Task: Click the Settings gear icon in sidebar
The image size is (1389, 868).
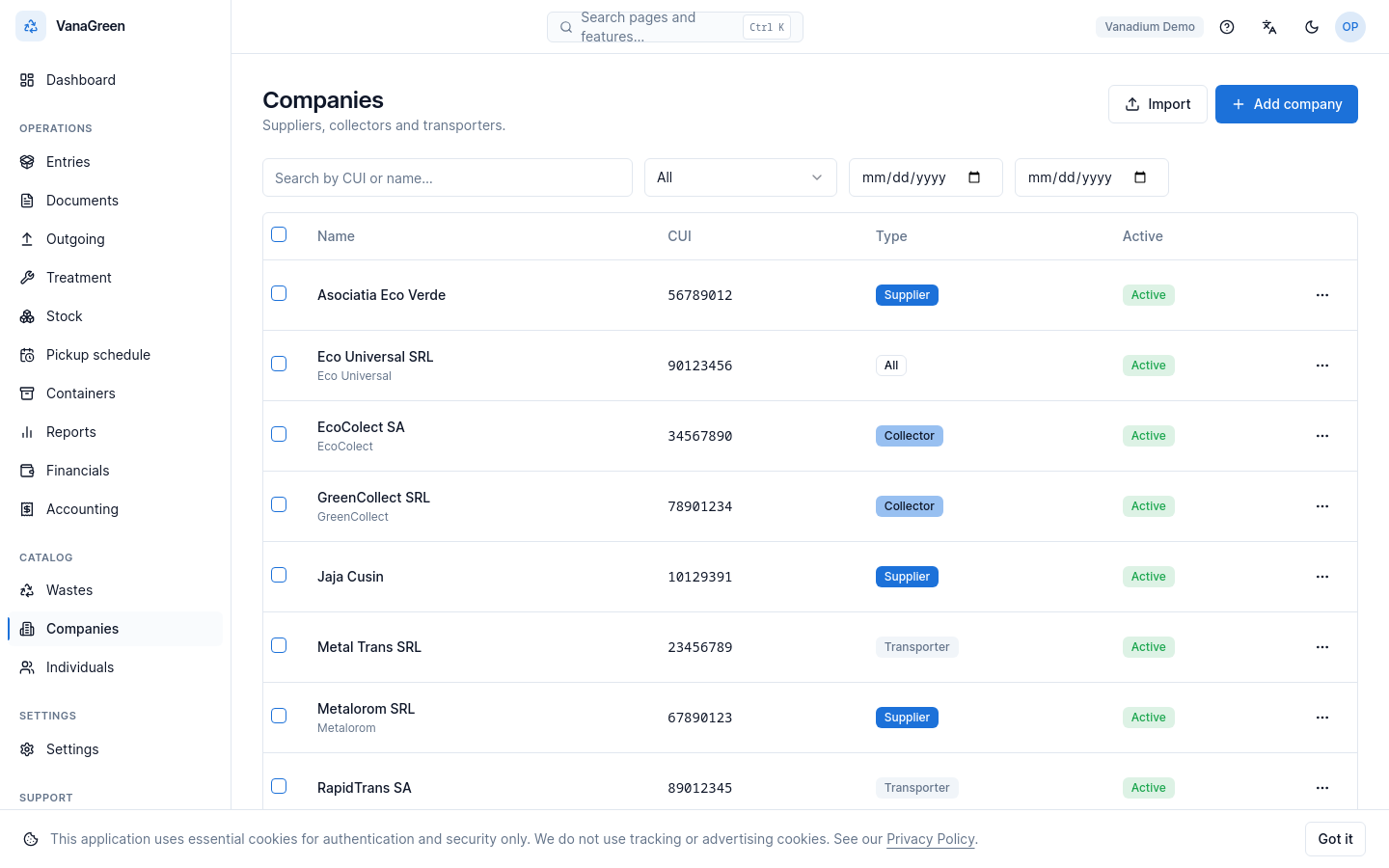Action: click(x=27, y=749)
